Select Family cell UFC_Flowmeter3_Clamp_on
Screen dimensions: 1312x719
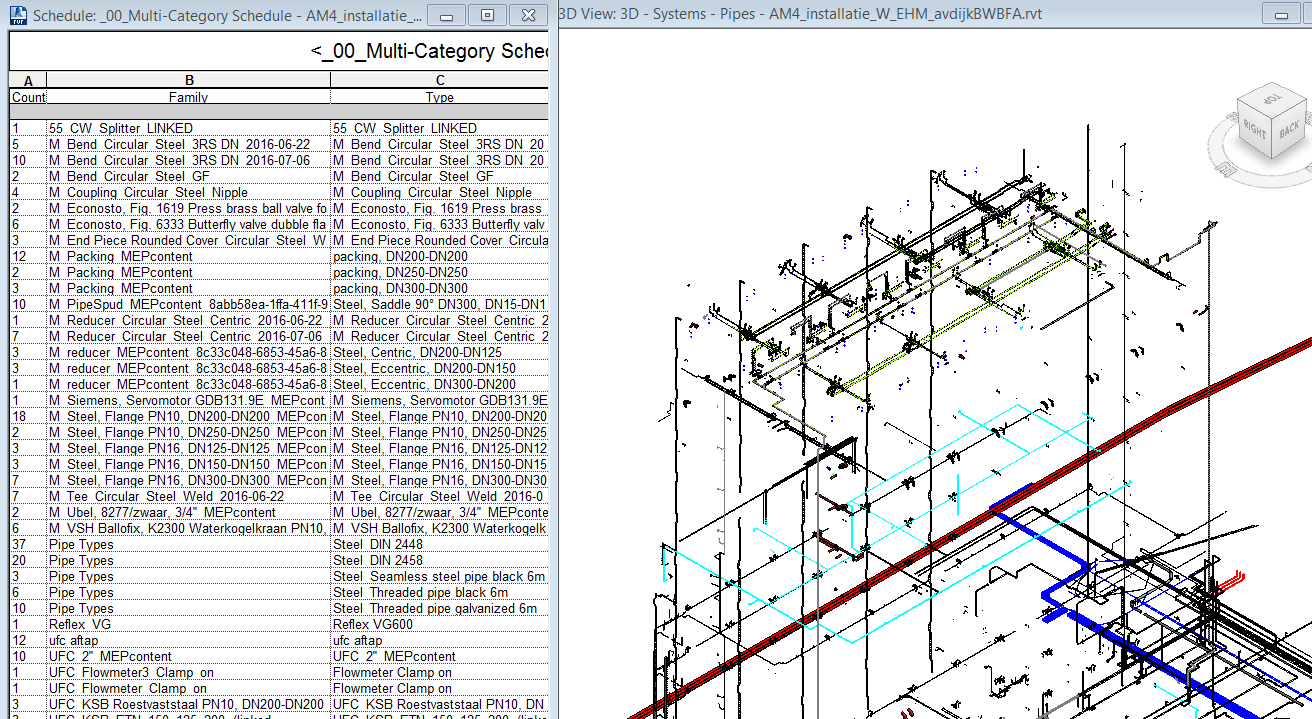188,672
